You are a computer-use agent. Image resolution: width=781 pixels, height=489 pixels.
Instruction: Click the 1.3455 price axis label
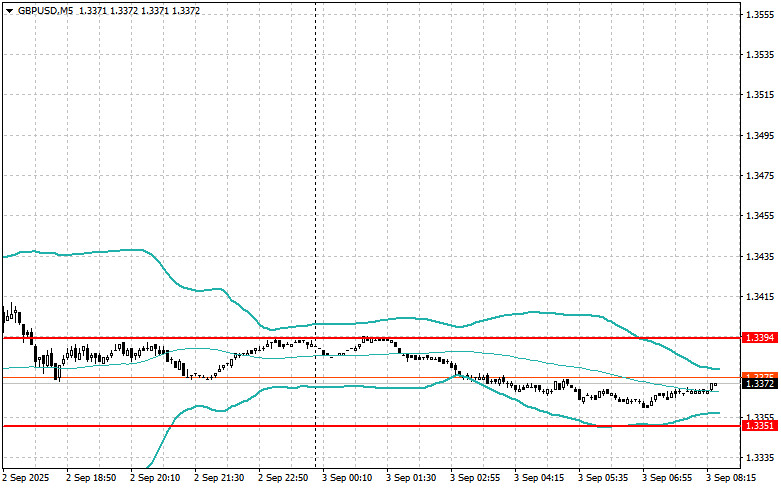760,216
